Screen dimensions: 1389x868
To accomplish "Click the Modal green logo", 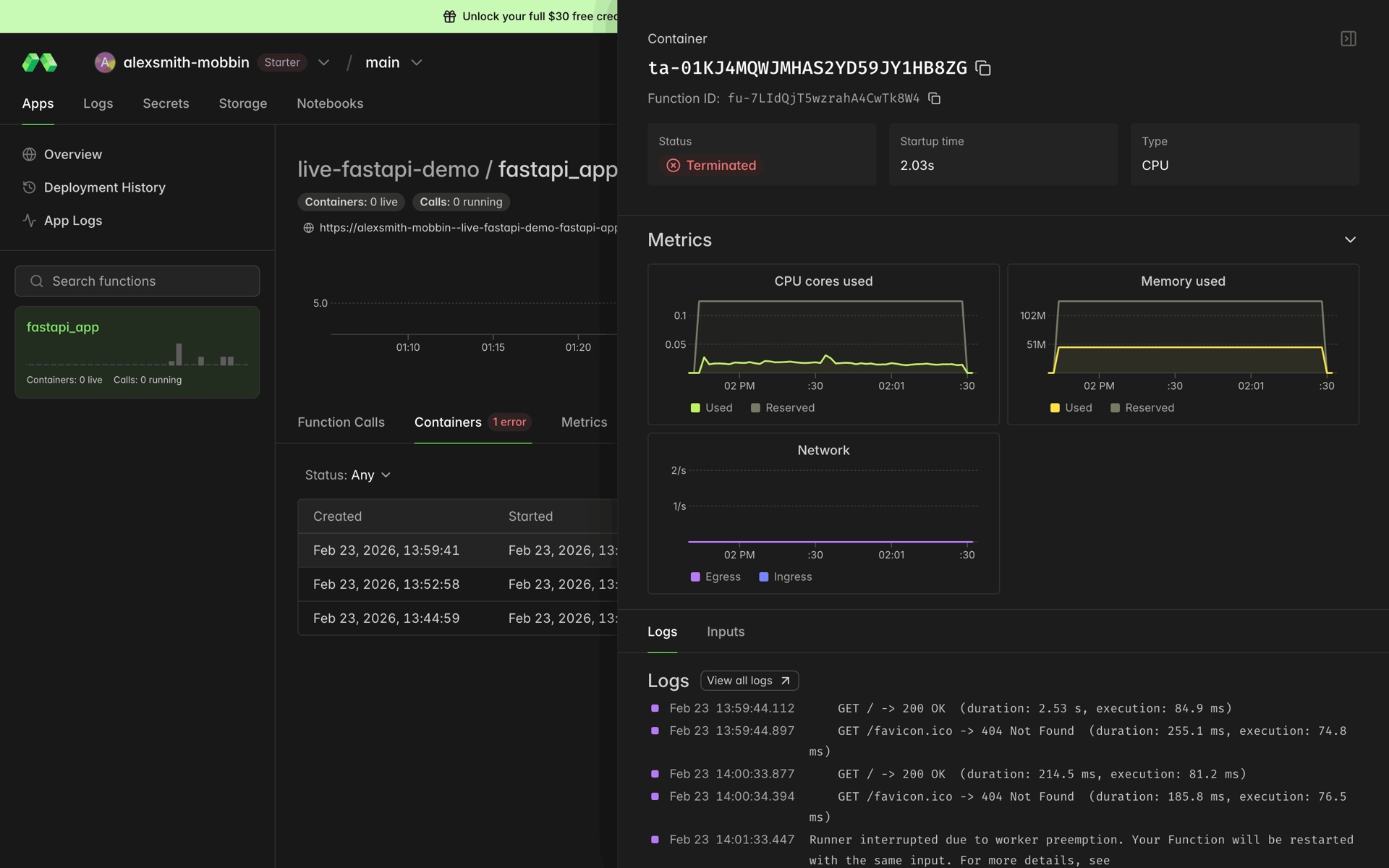I will [x=40, y=63].
